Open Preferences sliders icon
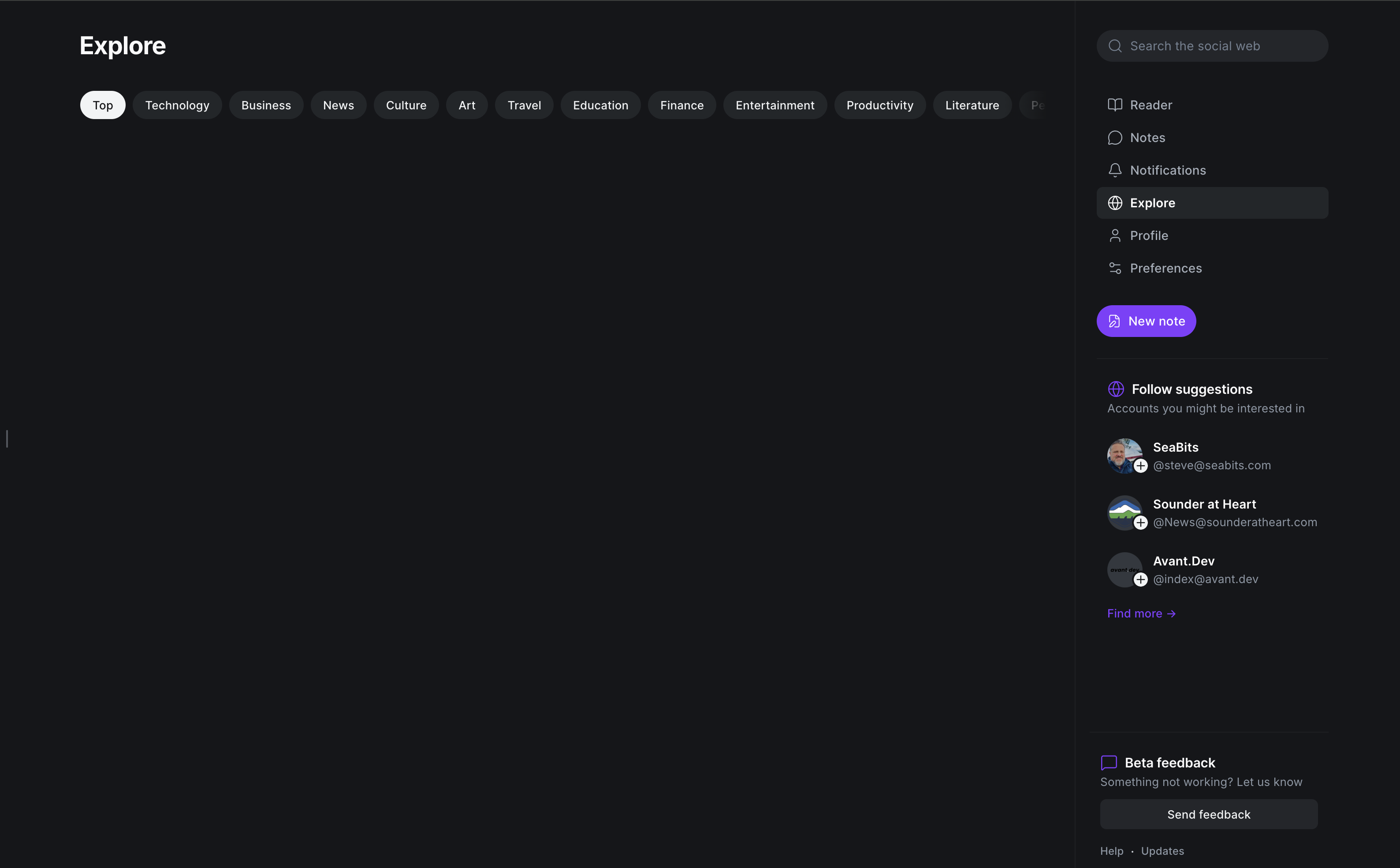The image size is (1400, 868). click(1115, 268)
